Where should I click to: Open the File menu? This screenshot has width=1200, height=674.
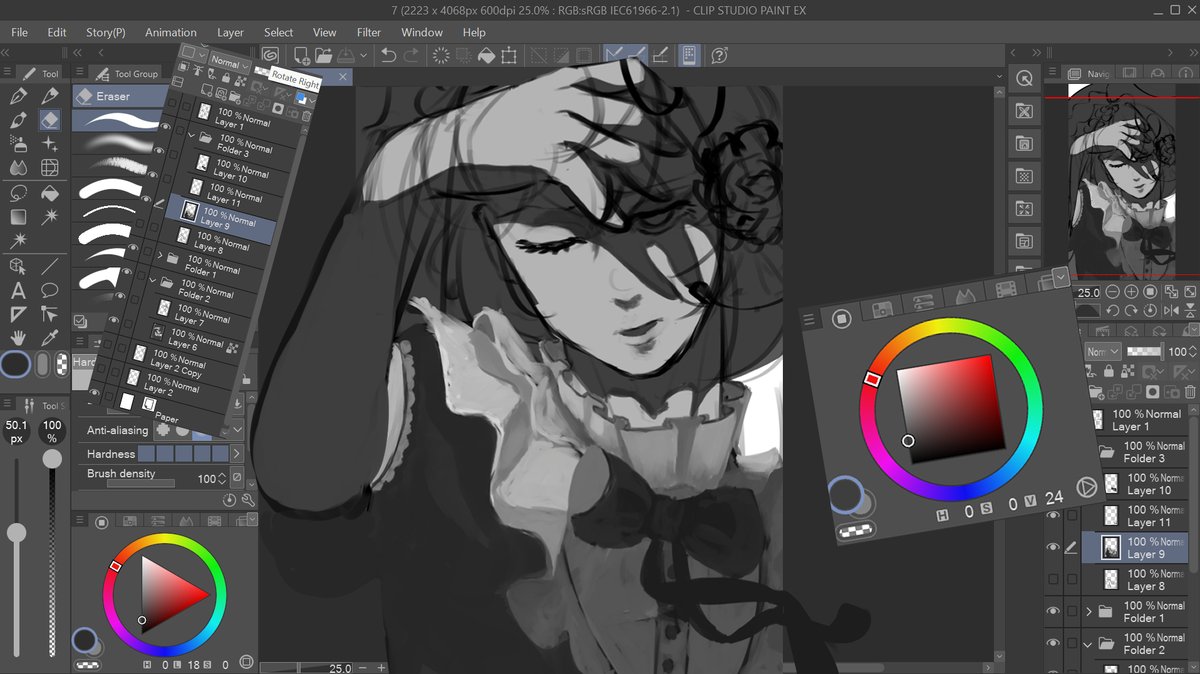pyautogui.click(x=19, y=32)
